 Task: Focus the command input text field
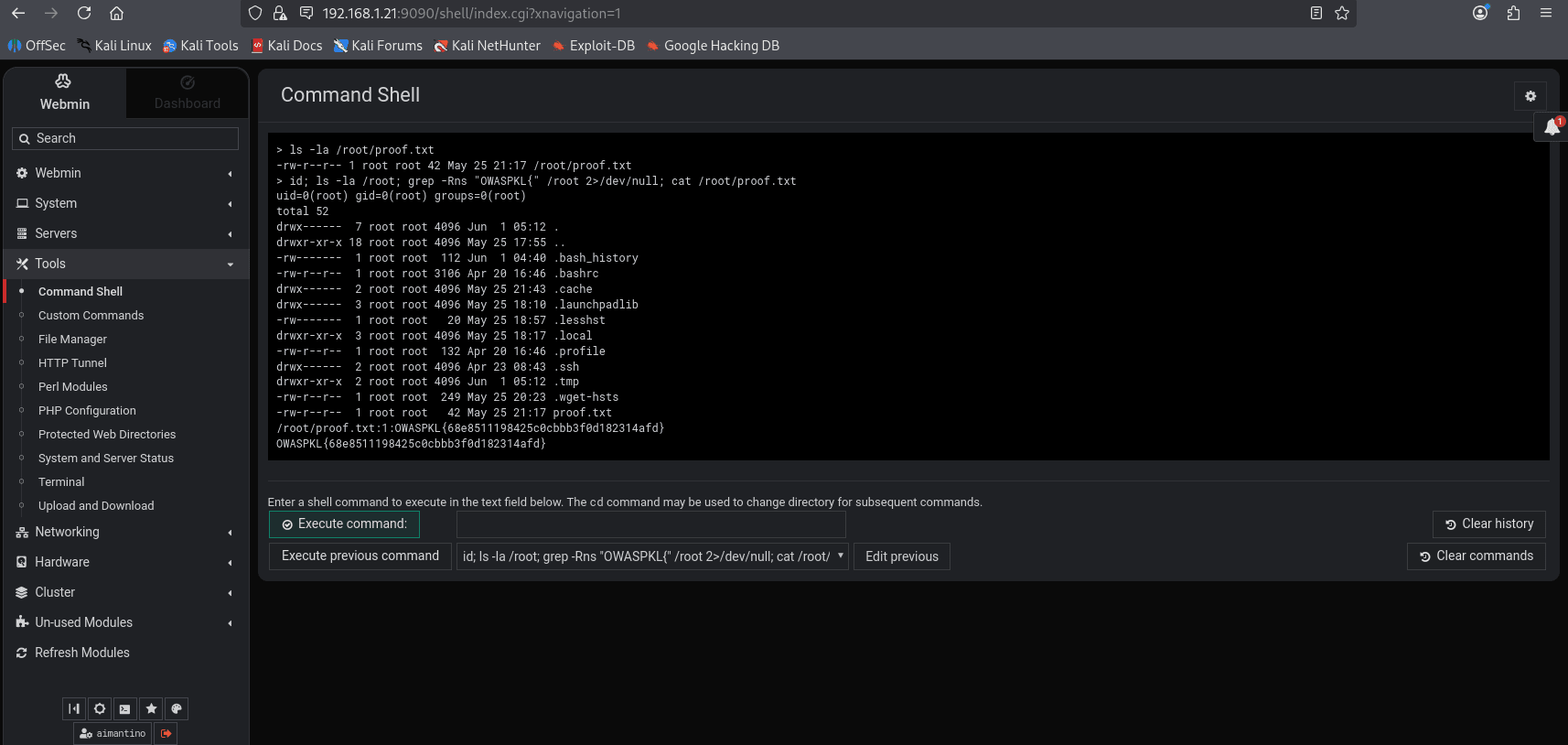[x=650, y=524]
